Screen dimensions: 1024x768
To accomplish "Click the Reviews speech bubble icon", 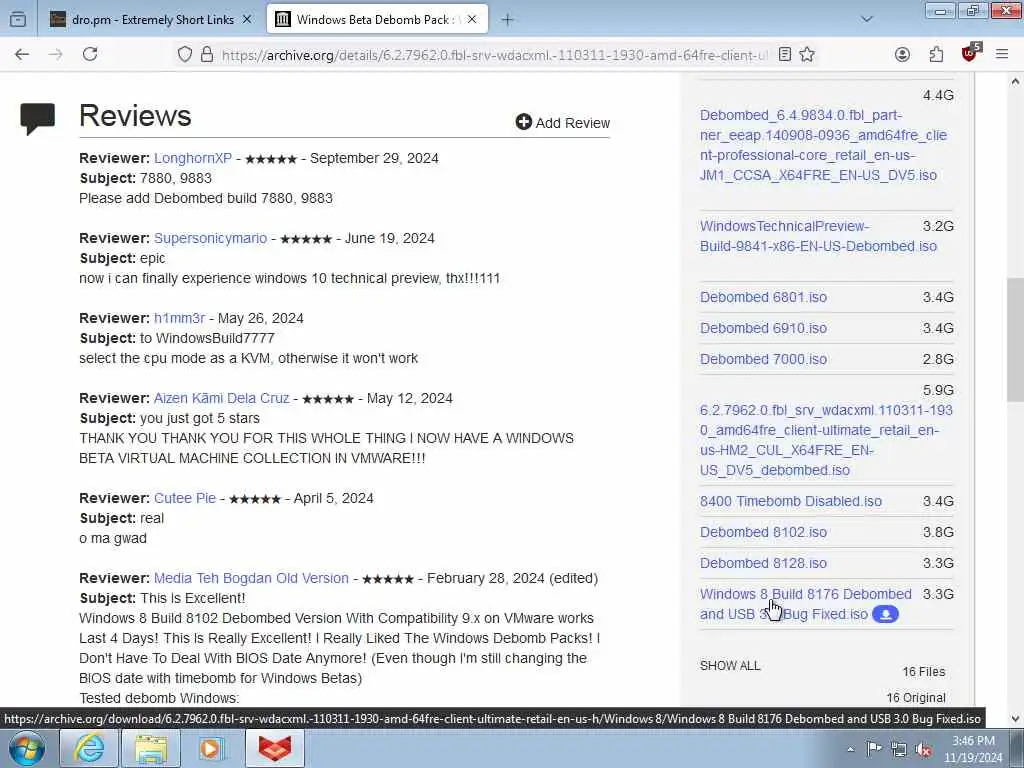I will point(37,119).
